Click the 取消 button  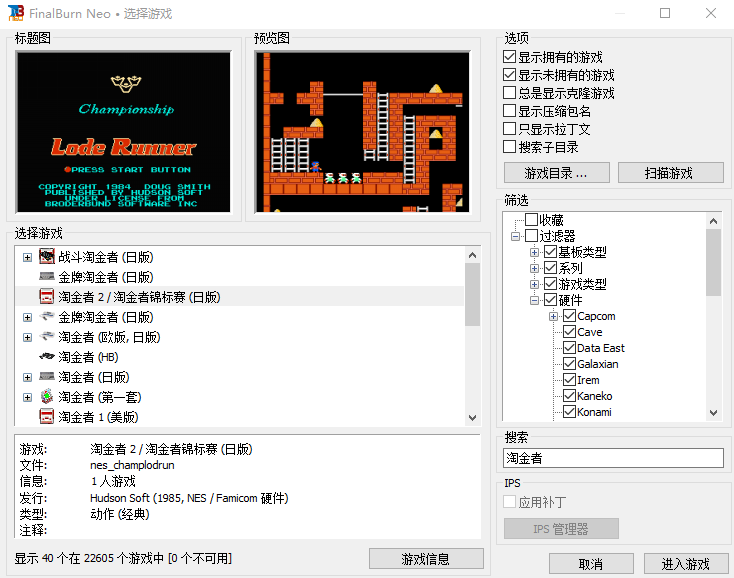point(591,563)
